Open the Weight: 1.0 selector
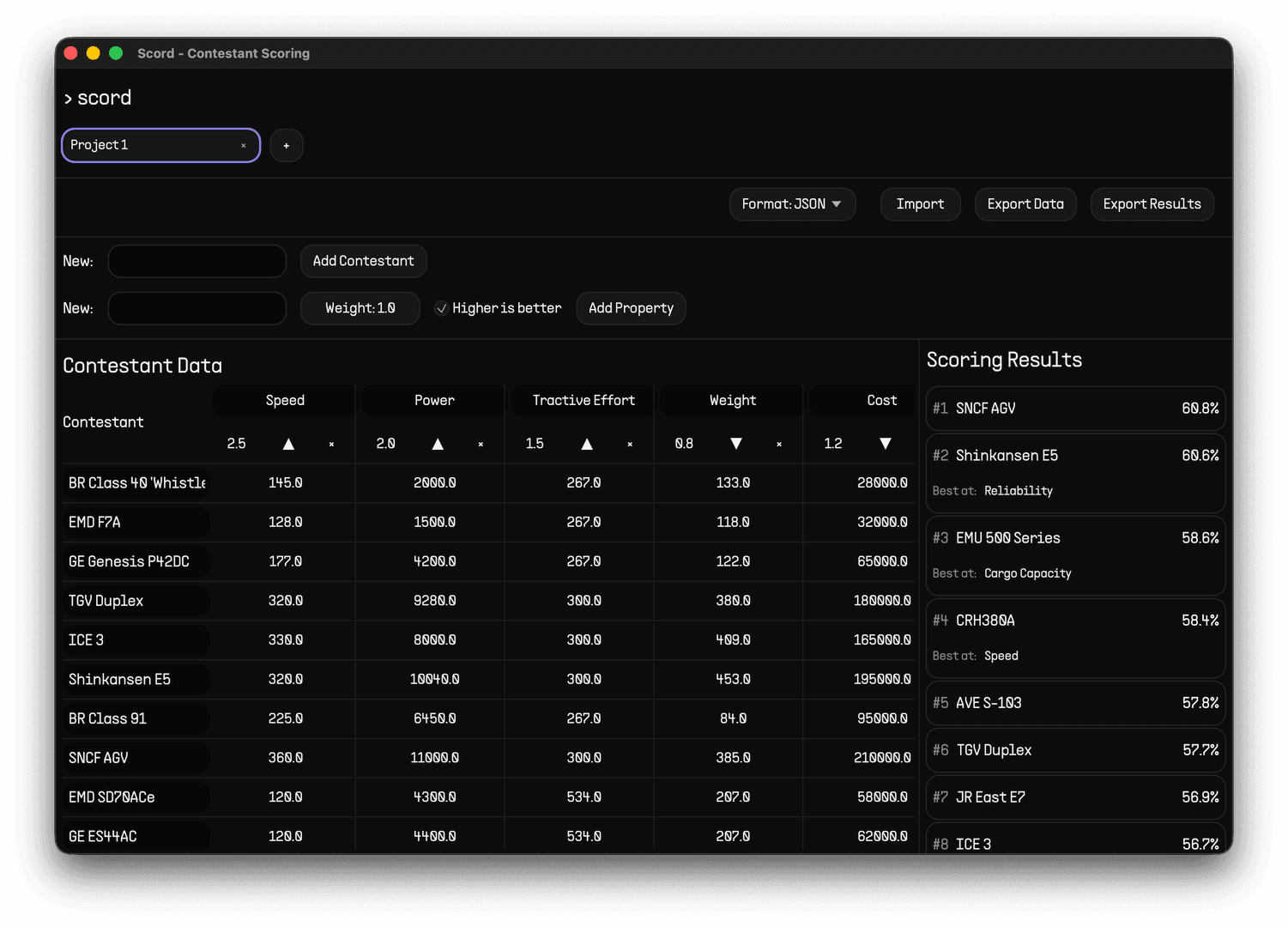Image resolution: width=1288 pixels, height=927 pixels. (x=360, y=308)
